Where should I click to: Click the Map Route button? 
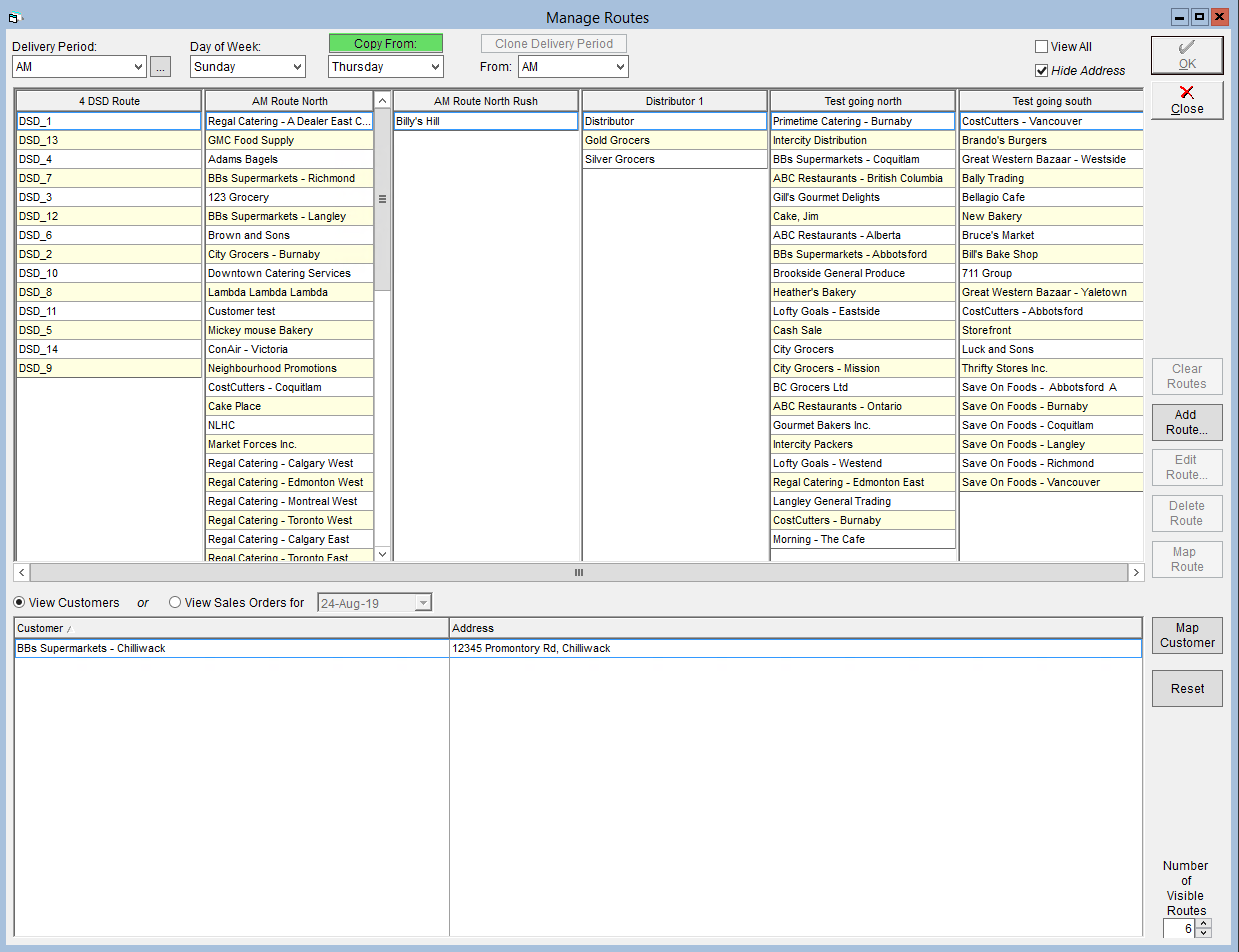pyautogui.click(x=1187, y=559)
